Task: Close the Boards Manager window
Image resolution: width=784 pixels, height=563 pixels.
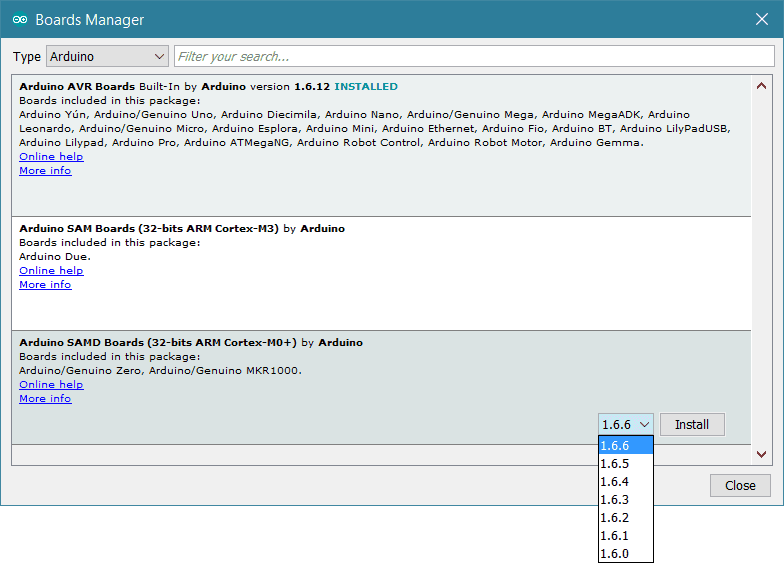Action: 761,20
